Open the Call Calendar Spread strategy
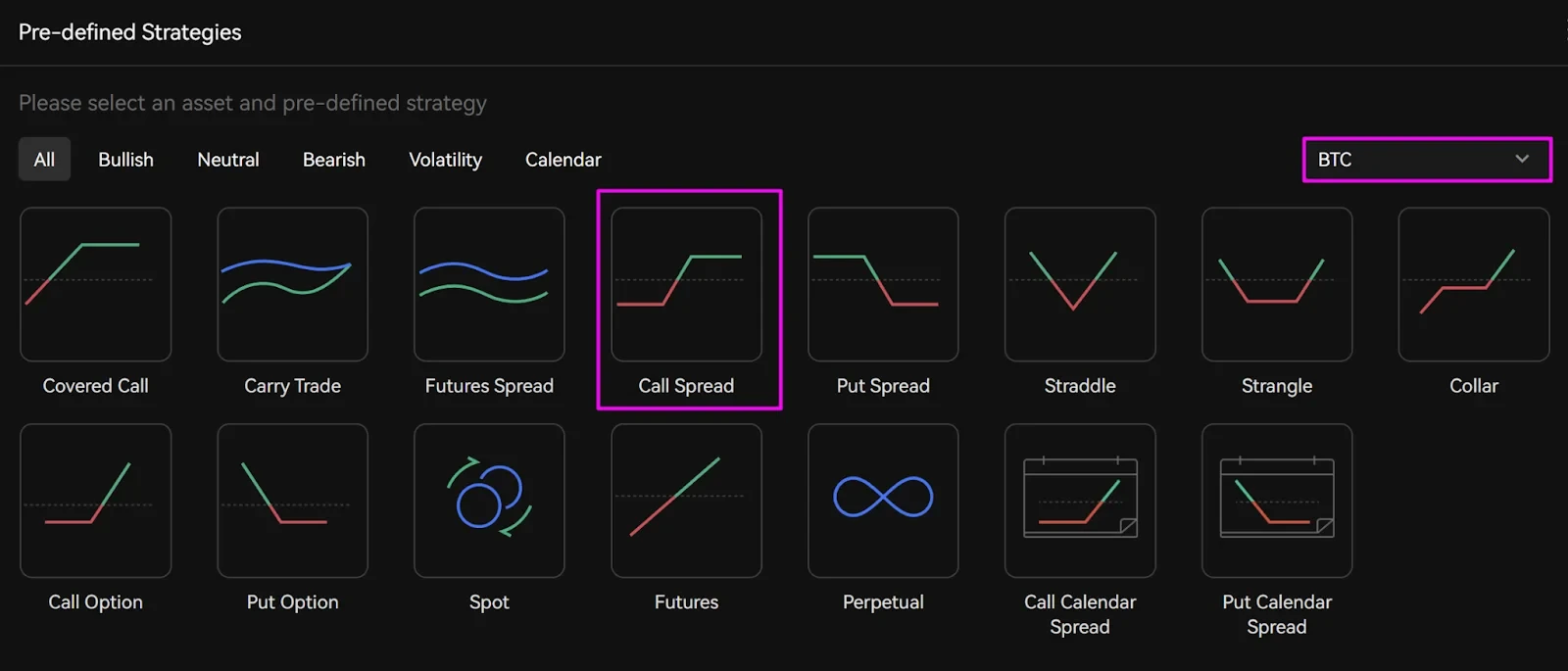 point(1080,501)
